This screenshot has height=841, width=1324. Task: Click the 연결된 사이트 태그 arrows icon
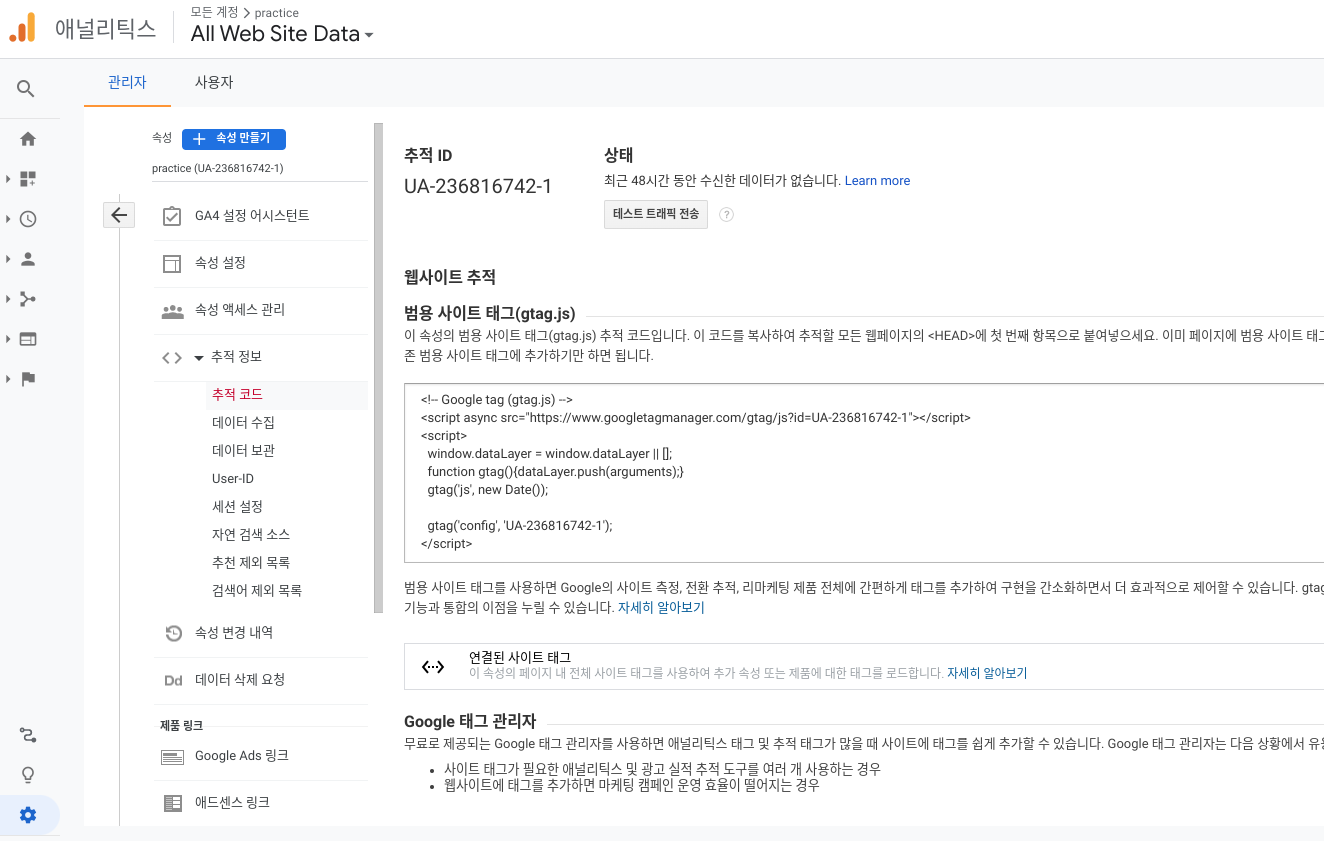[x=433, y=667]
